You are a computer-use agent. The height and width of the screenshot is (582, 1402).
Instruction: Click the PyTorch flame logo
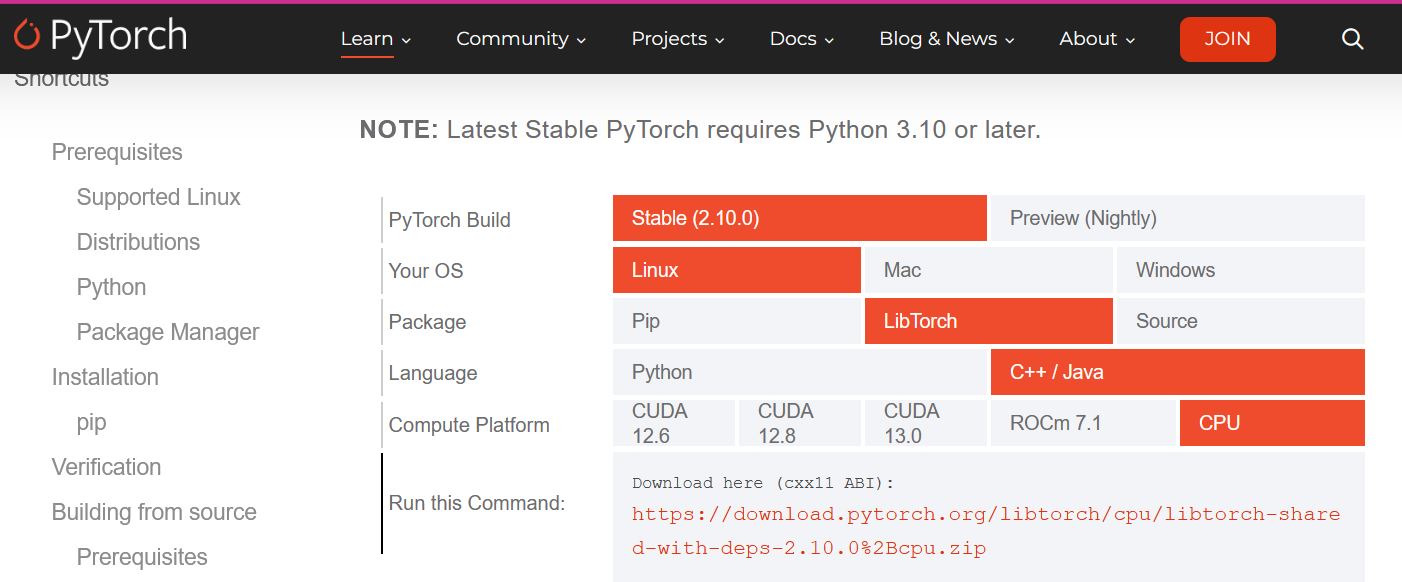pyautogui.click(x=27, y=37)
